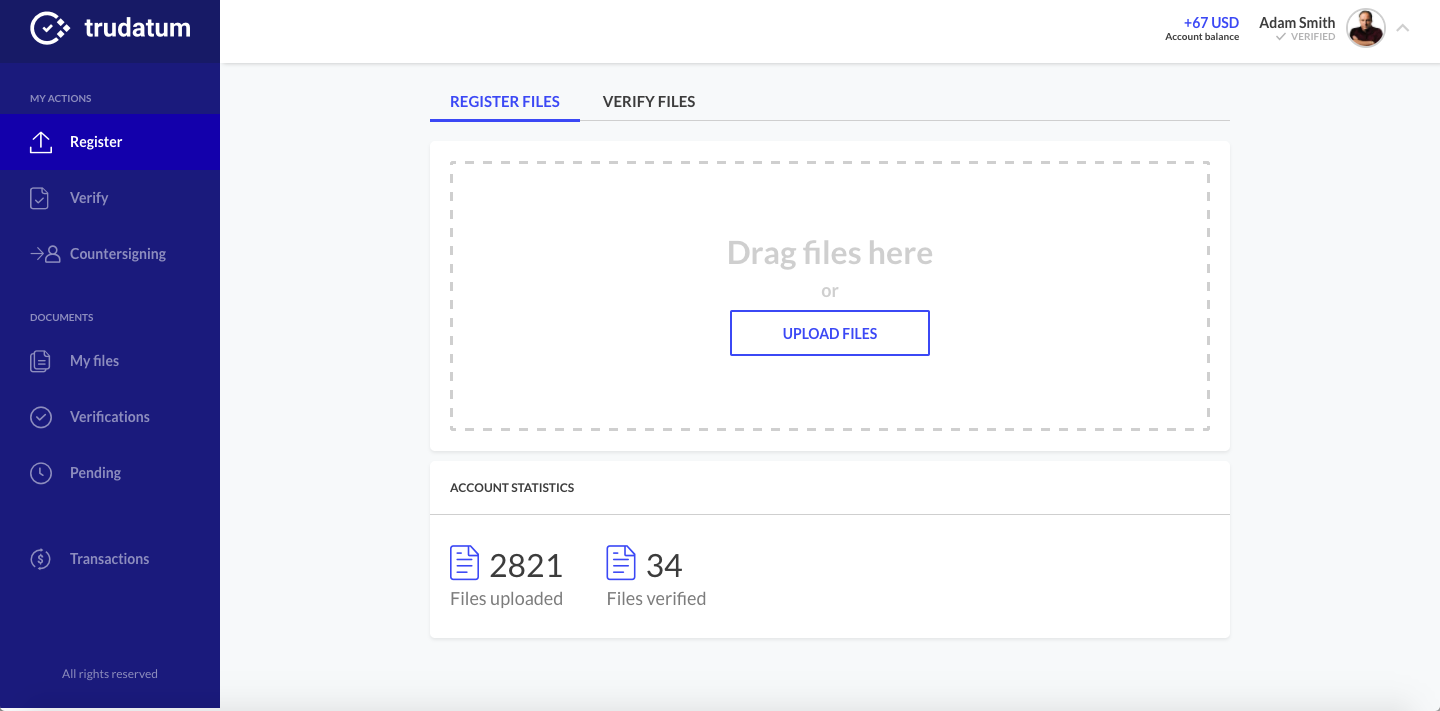
Task: Click the Files verified document icon
Action: (x=621, y=563)
